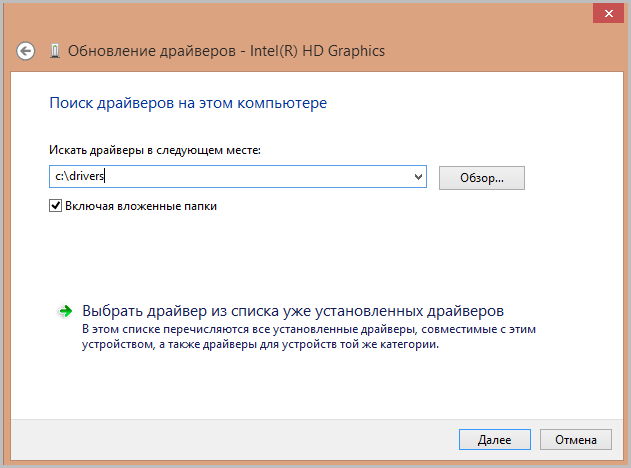Open Выбрать драйвер из списка уже установленных драйверов
The height and width of the screenshot is (468, 631).
(293, 311)
